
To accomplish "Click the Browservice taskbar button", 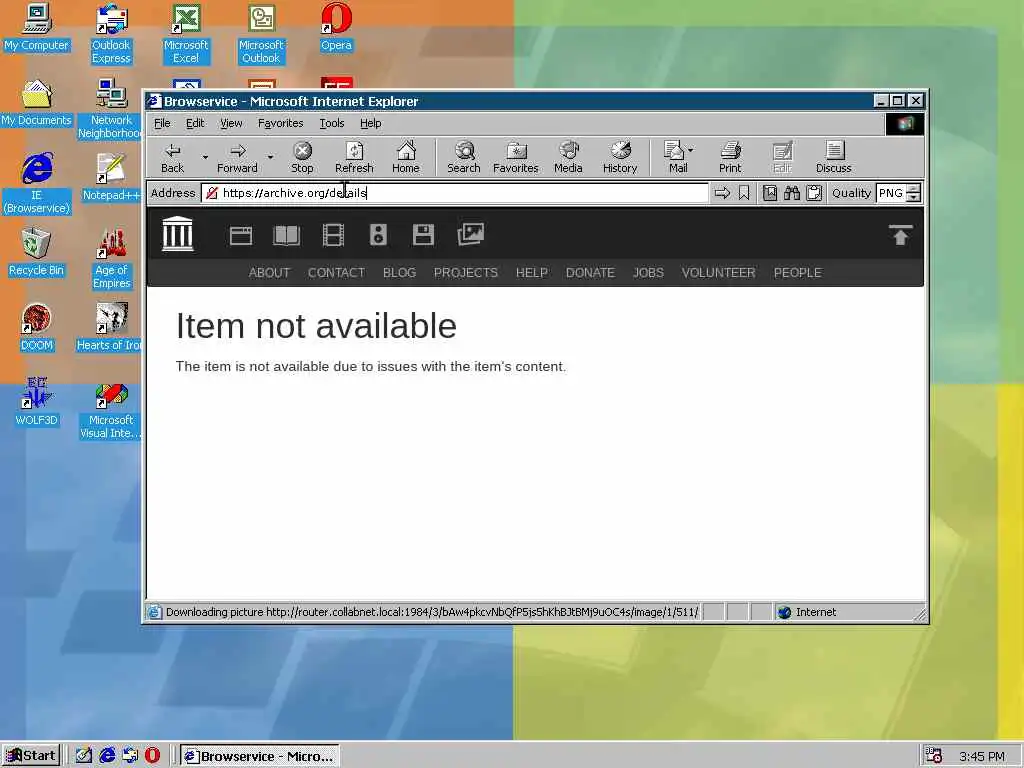I will (x=259, y=756).
